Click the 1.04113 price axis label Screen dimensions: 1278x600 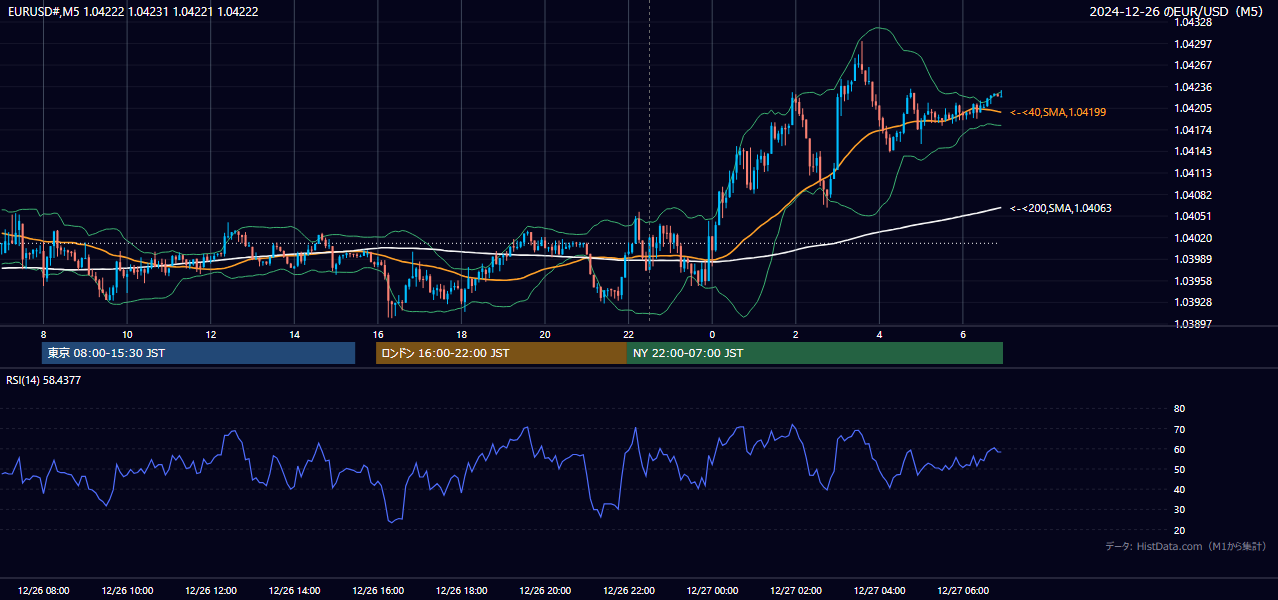pos(1192,173)
